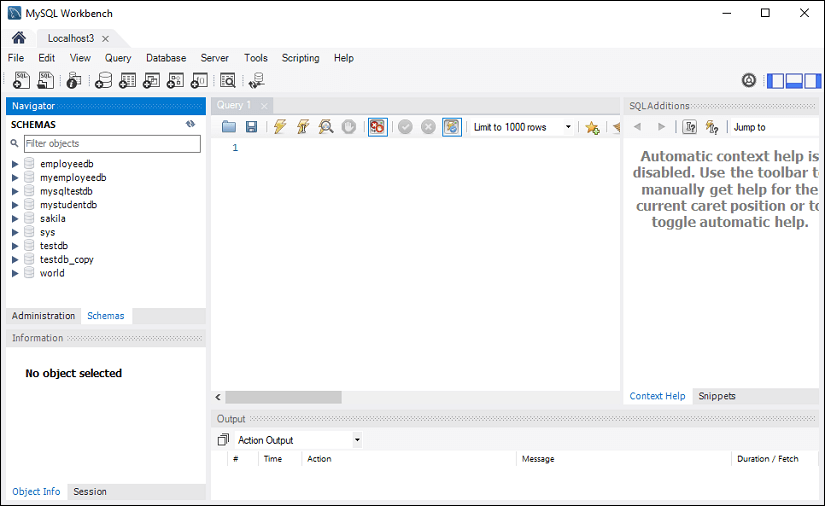825x506 pixels.
Task: Switch to the Snippets tab
Action: click(x=717, y=396)
